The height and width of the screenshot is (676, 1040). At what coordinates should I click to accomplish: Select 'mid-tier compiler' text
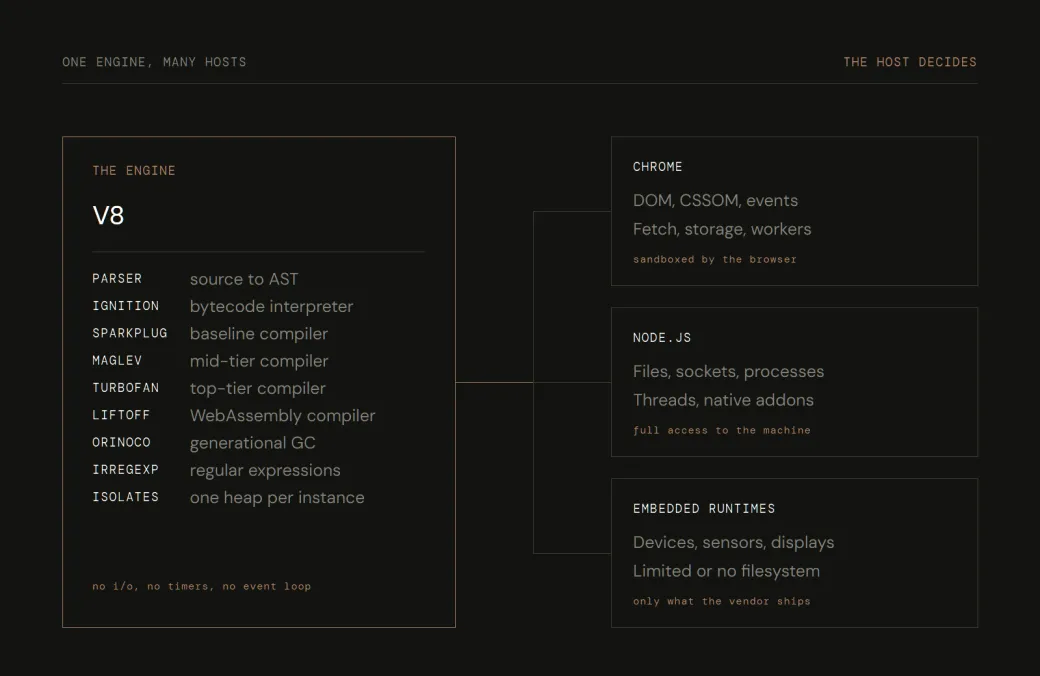pyautogui.click(x=259, y=361)
